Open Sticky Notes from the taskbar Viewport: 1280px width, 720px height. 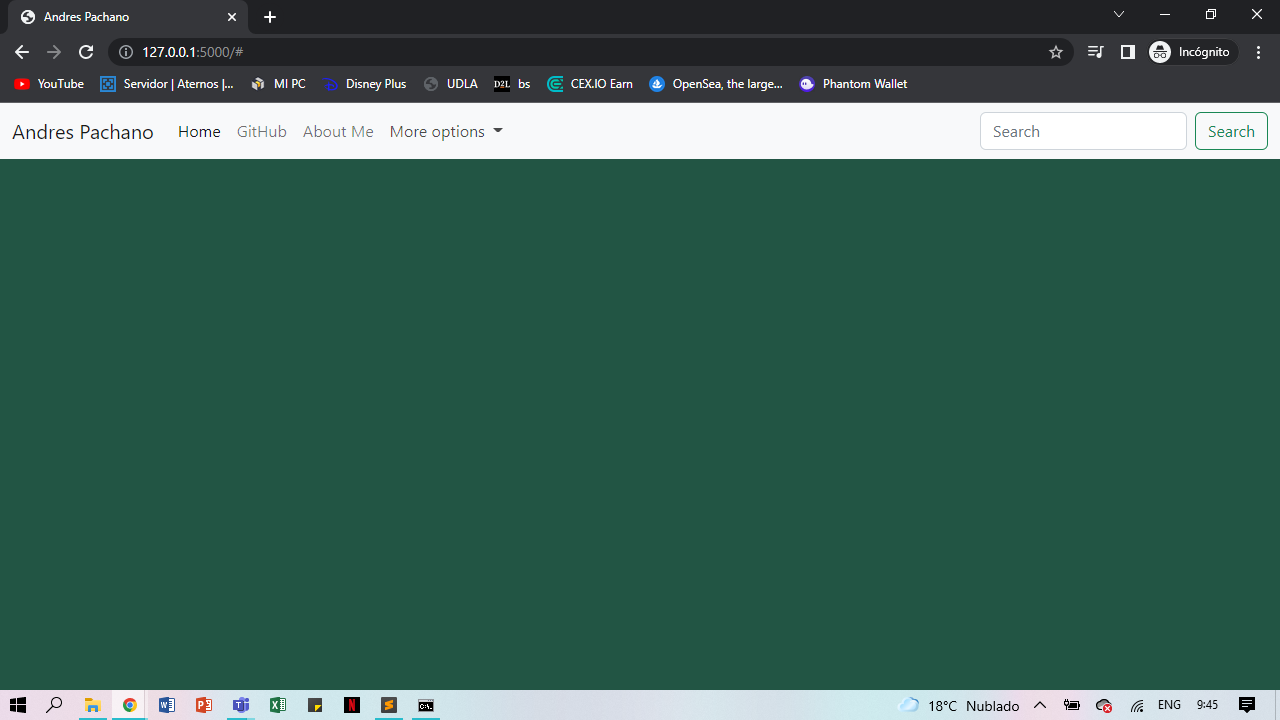315,705
